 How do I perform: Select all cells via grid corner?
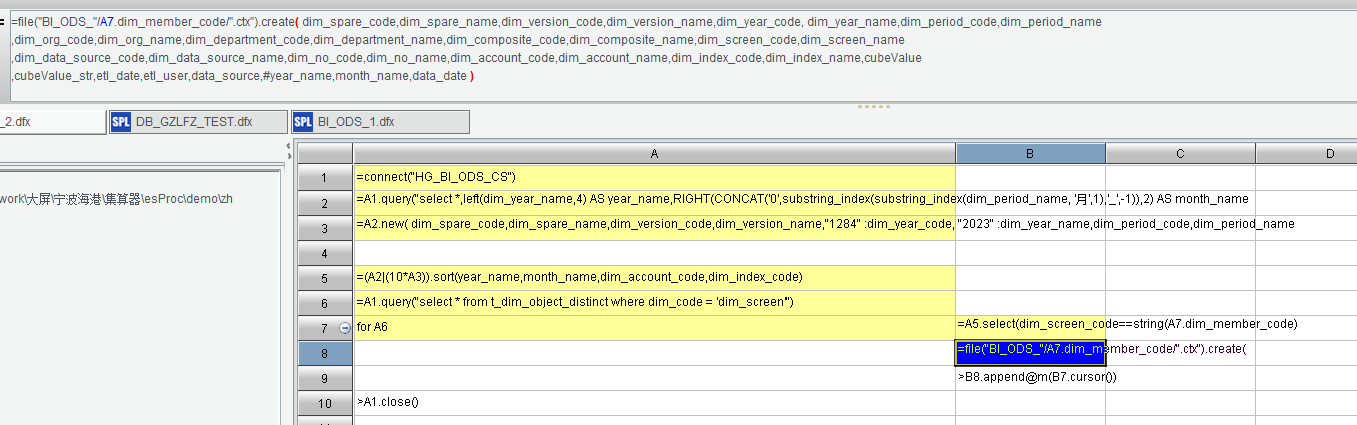tap(325, 153)
